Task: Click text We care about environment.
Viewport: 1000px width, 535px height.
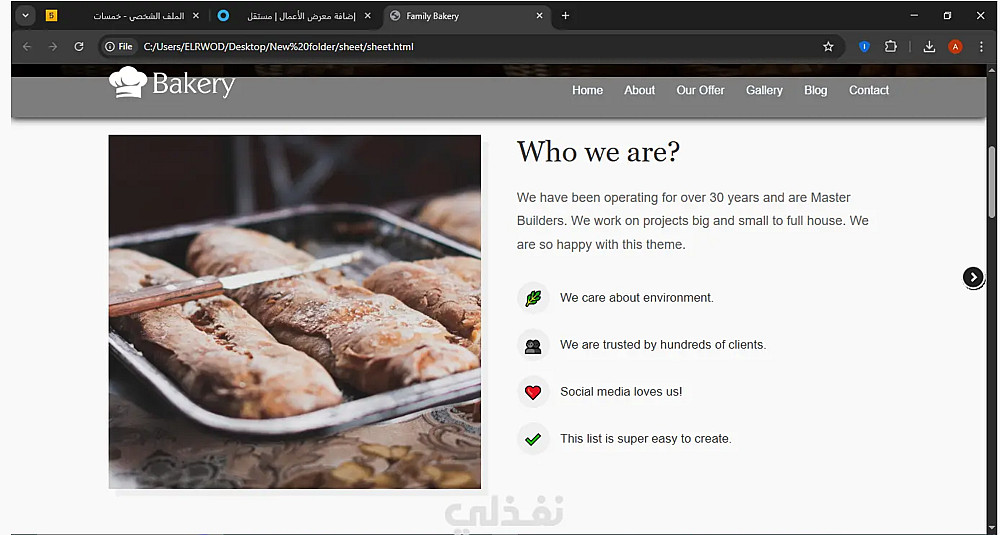Action: pos(636,298)
